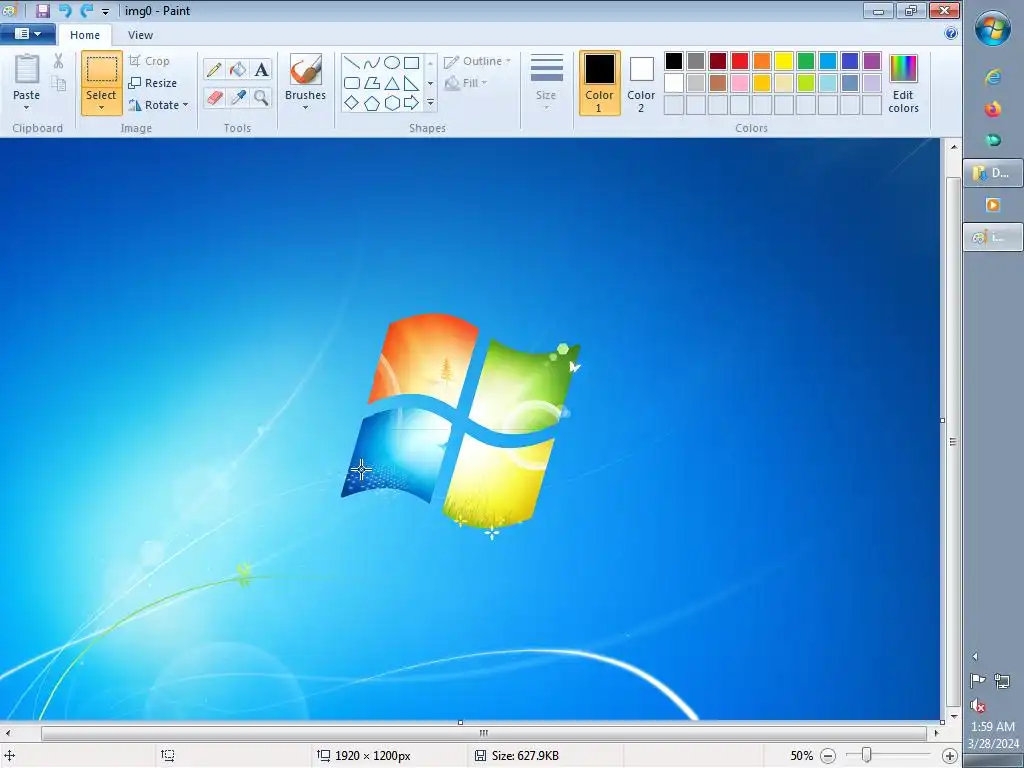Open Paint Help question mark icon

coord(951,33)
